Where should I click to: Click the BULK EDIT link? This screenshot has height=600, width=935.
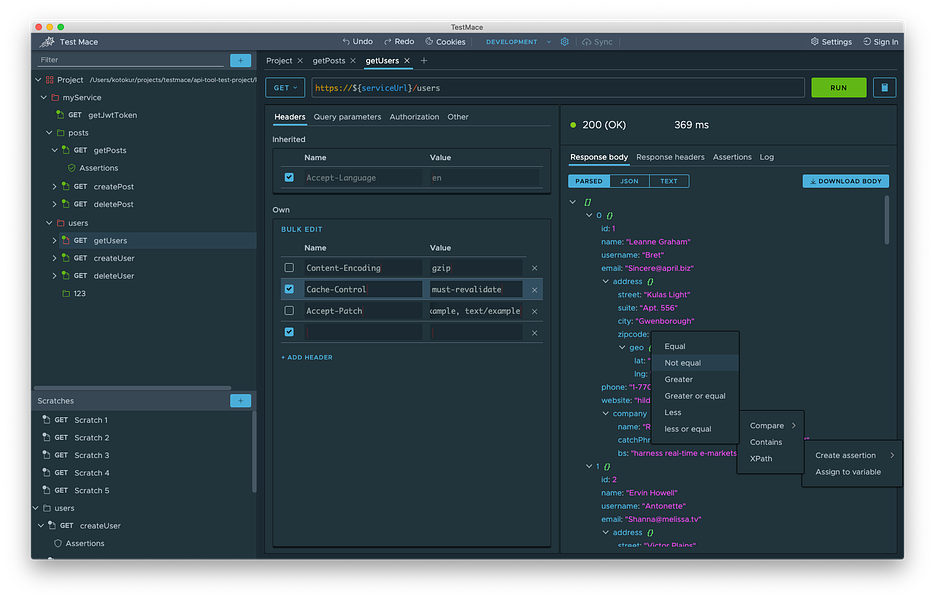(x=302, y=230)
